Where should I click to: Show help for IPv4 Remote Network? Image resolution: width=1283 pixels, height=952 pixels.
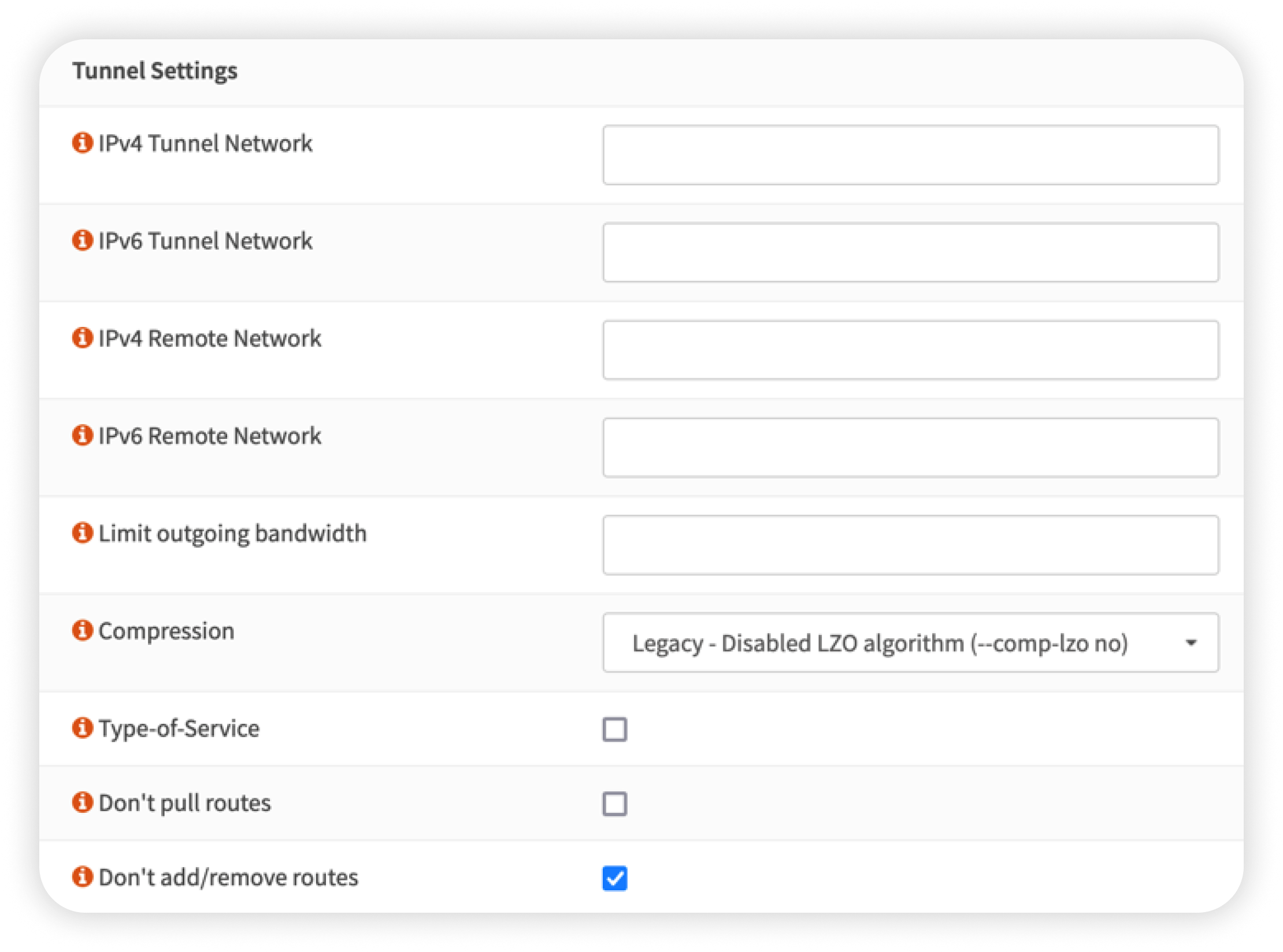coord(83,338)
